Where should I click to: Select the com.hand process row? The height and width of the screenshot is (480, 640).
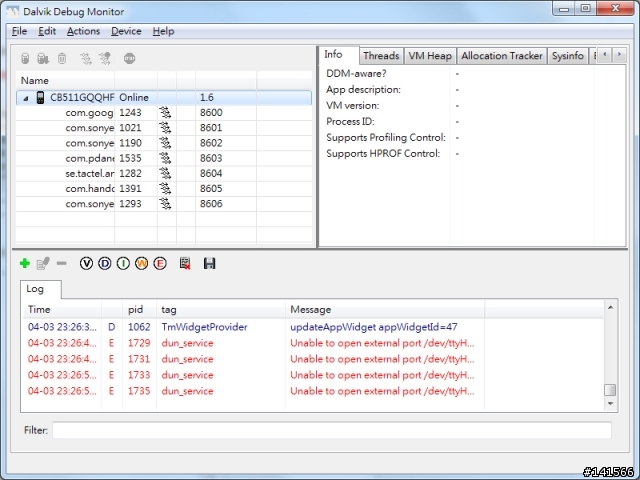(x=164, y=189)
